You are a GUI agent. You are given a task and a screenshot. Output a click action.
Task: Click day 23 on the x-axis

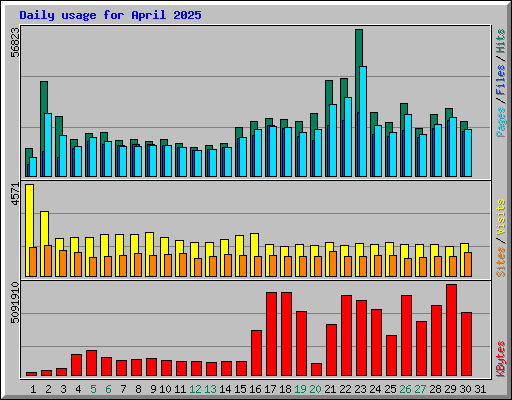360,389
